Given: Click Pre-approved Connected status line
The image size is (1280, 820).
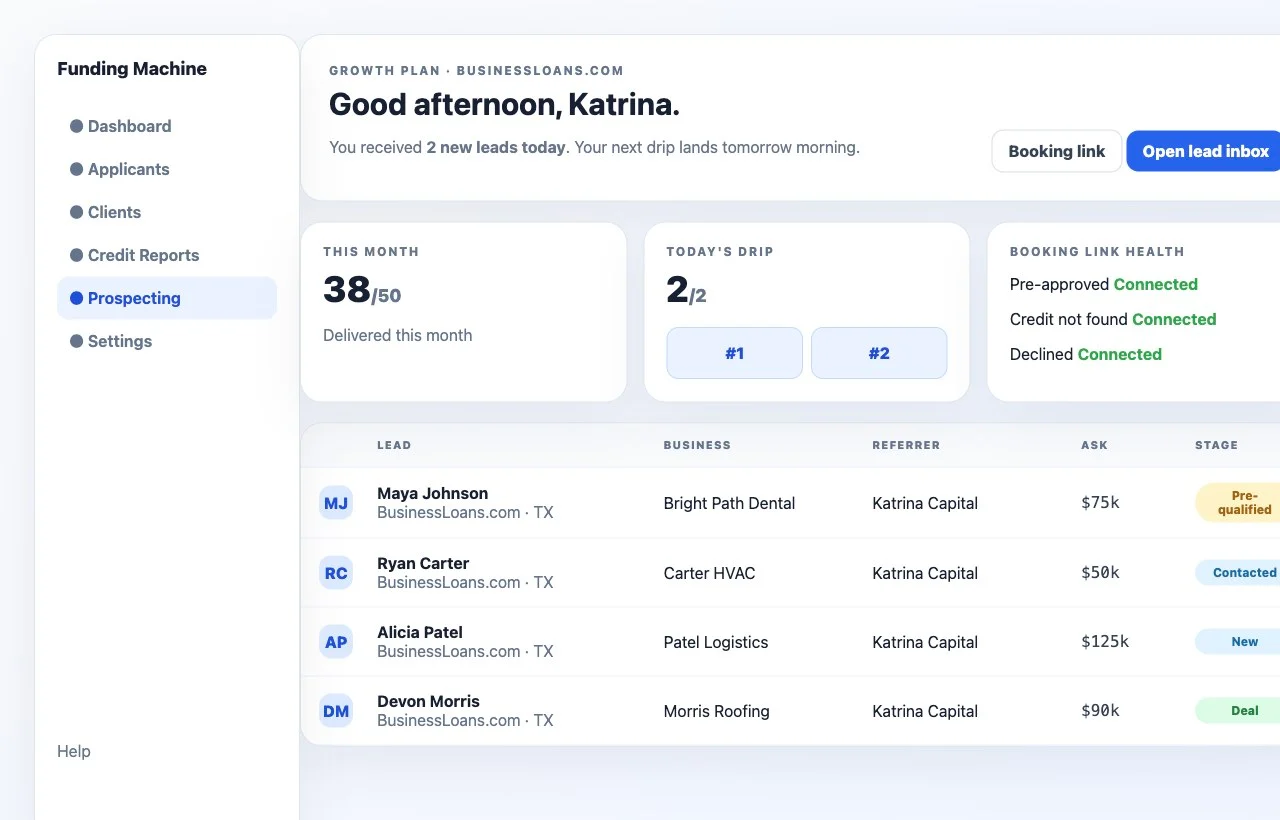Looking at the screenshot, I should click(x=1104, y=284).
